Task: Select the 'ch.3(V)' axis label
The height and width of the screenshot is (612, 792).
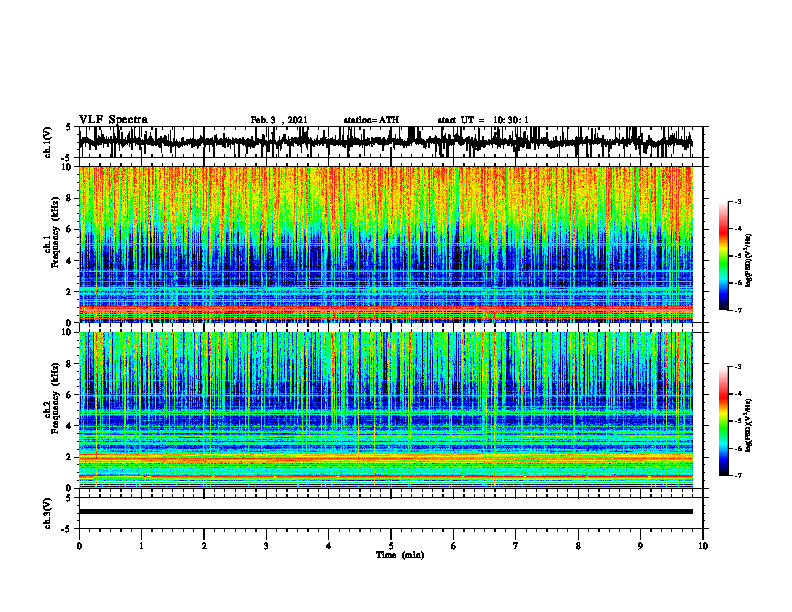Action: [x=48, y=513]
